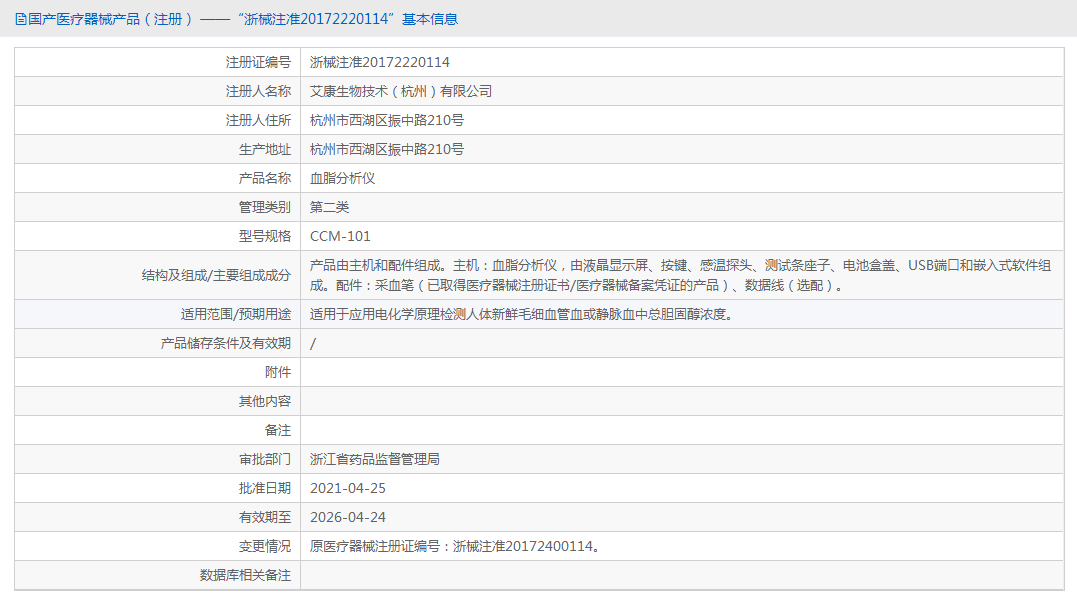The width and height of the screenshot is (1077, 601).
Task: Click the 其他内容 label
Action: click(x=265, y=400)
